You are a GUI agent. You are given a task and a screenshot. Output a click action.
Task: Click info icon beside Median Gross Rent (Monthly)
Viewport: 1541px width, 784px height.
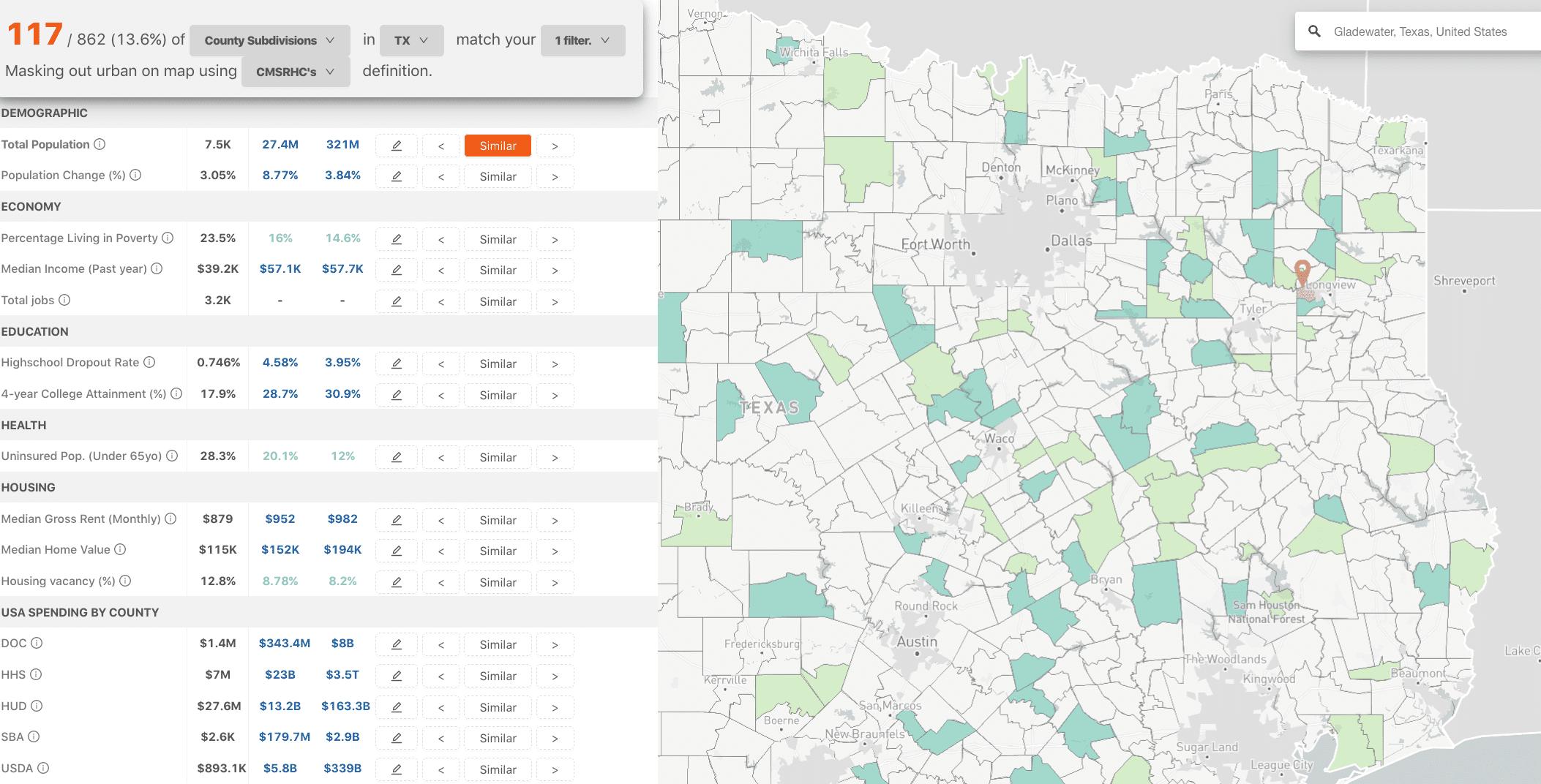170,519
